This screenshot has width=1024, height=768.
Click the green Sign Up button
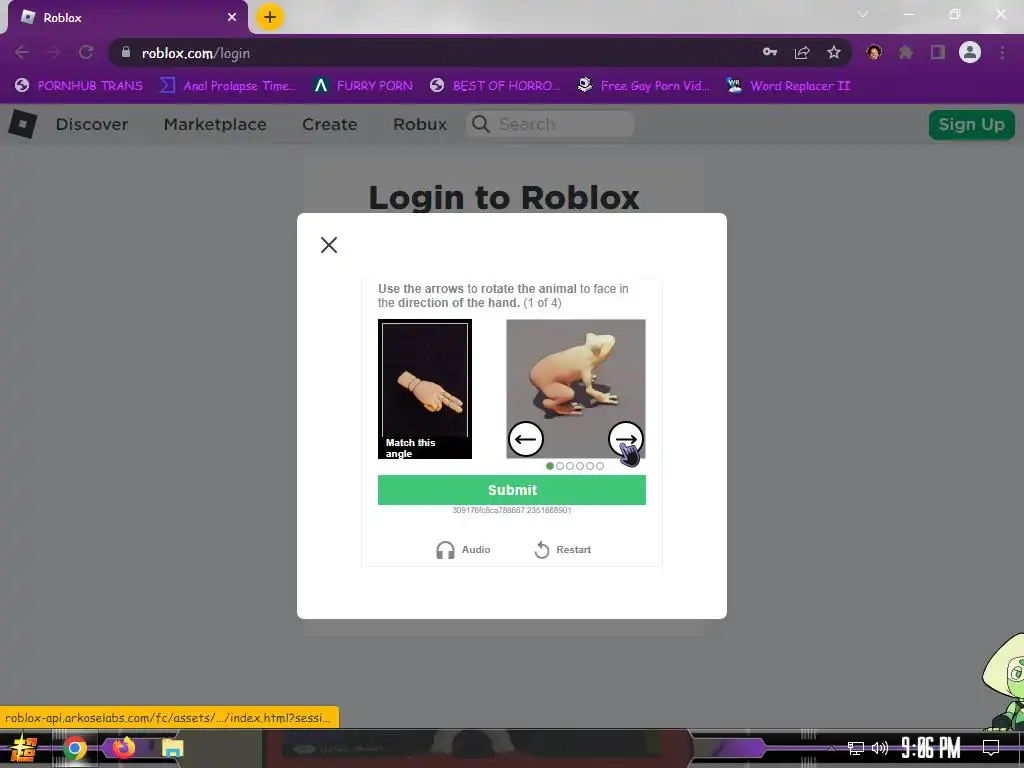click(x=971, y=124)
